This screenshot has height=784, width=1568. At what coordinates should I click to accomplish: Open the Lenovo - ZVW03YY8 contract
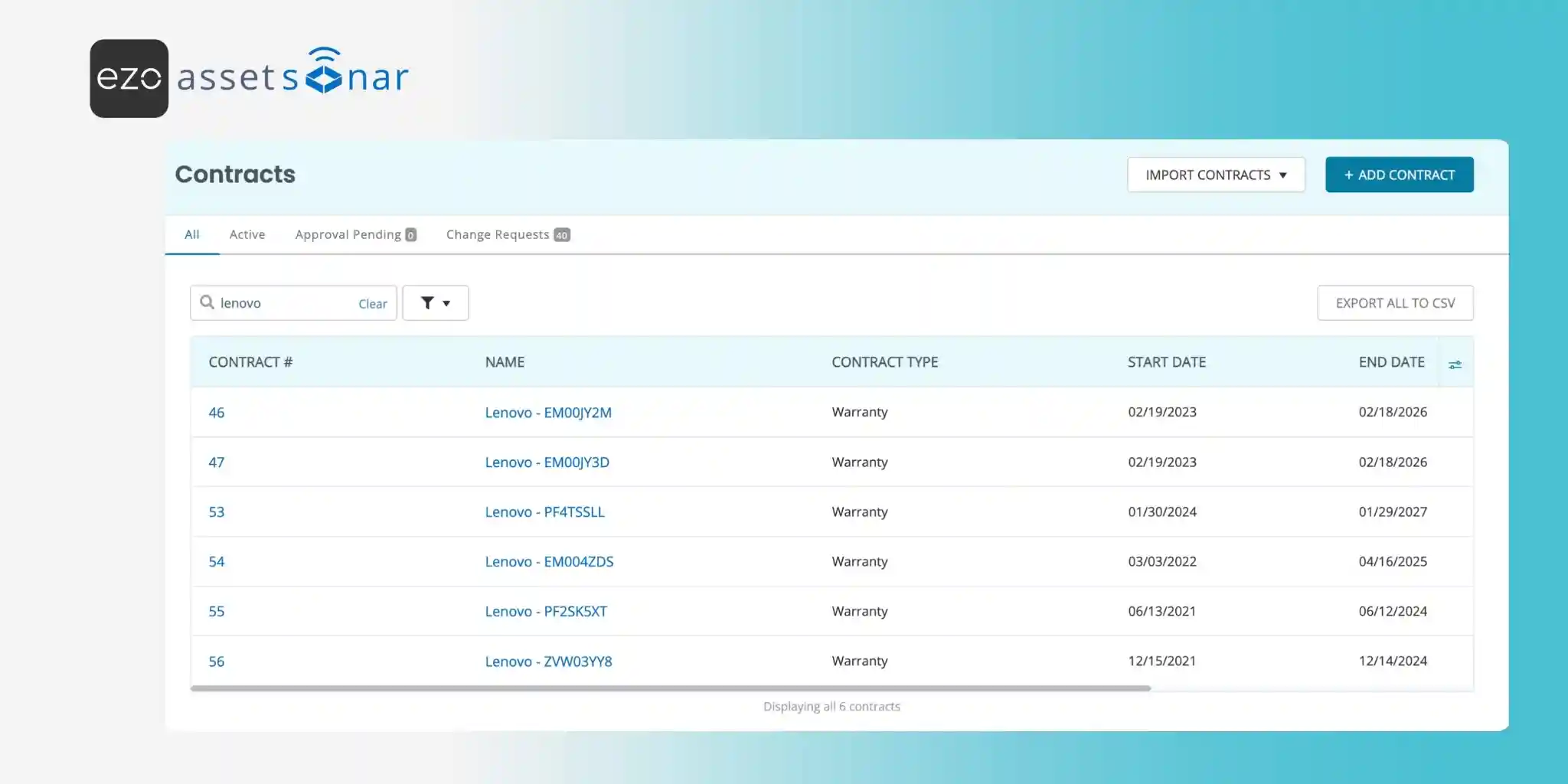[x=548, y=661]
